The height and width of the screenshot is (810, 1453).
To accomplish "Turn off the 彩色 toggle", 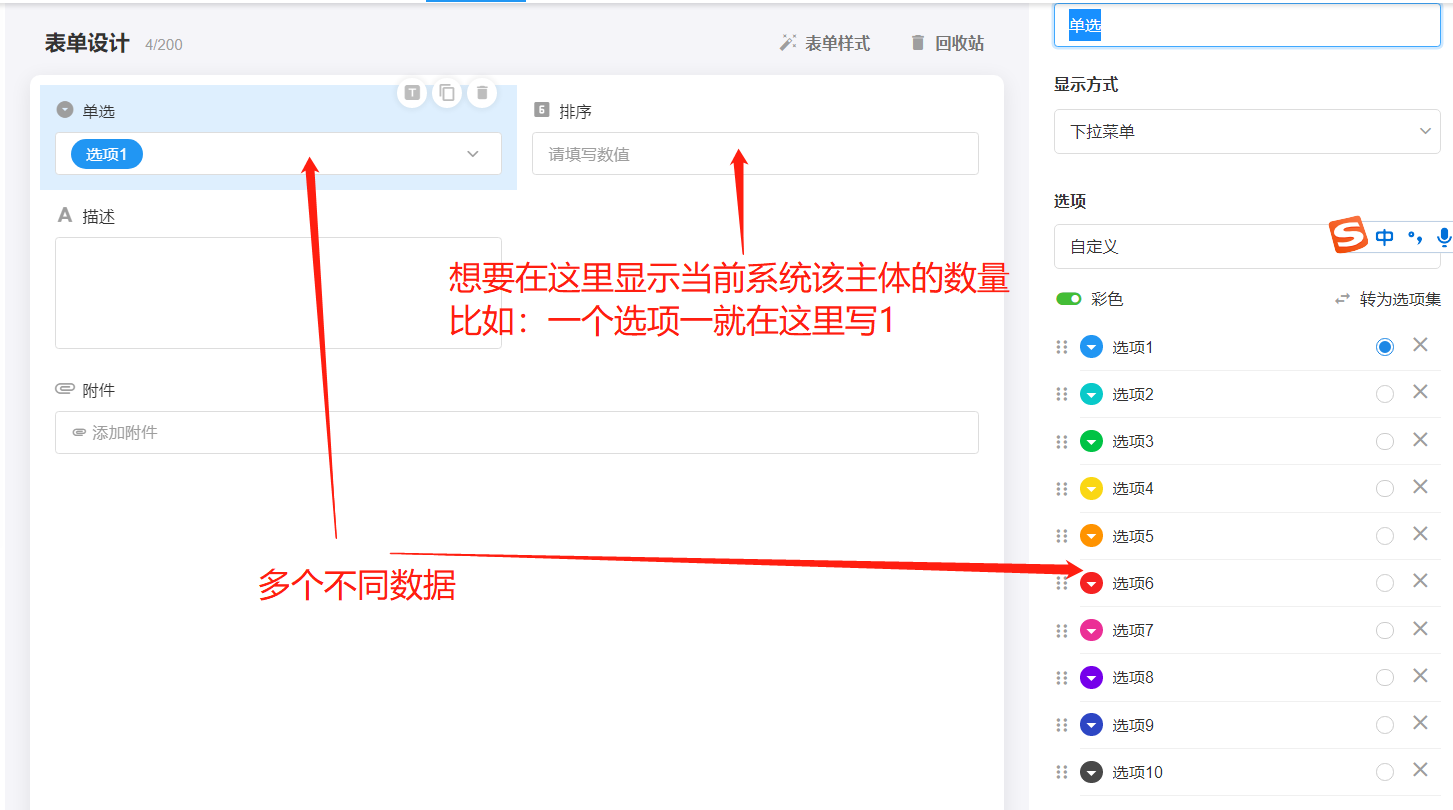I will tap(1068, 298).
